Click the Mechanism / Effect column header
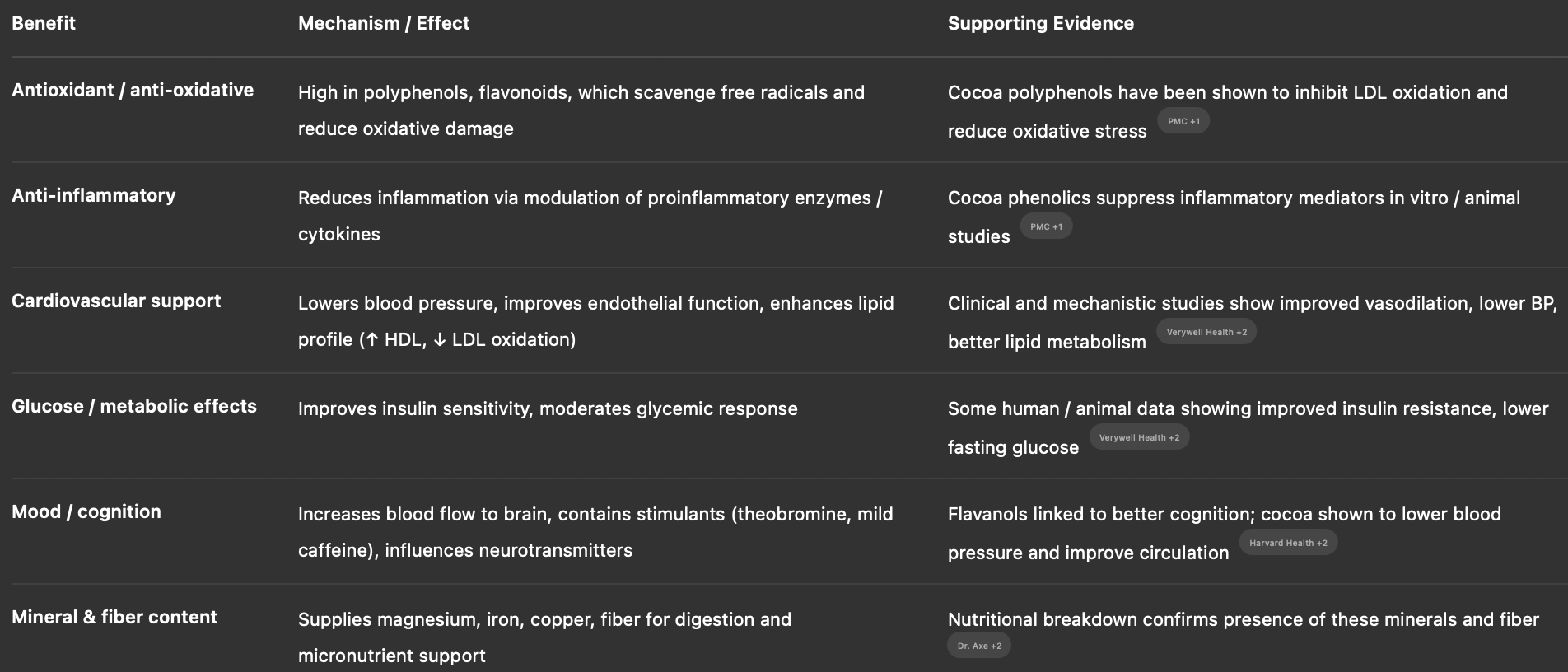The width and height of the screenshot is (1568, 672). pos(384,23)
